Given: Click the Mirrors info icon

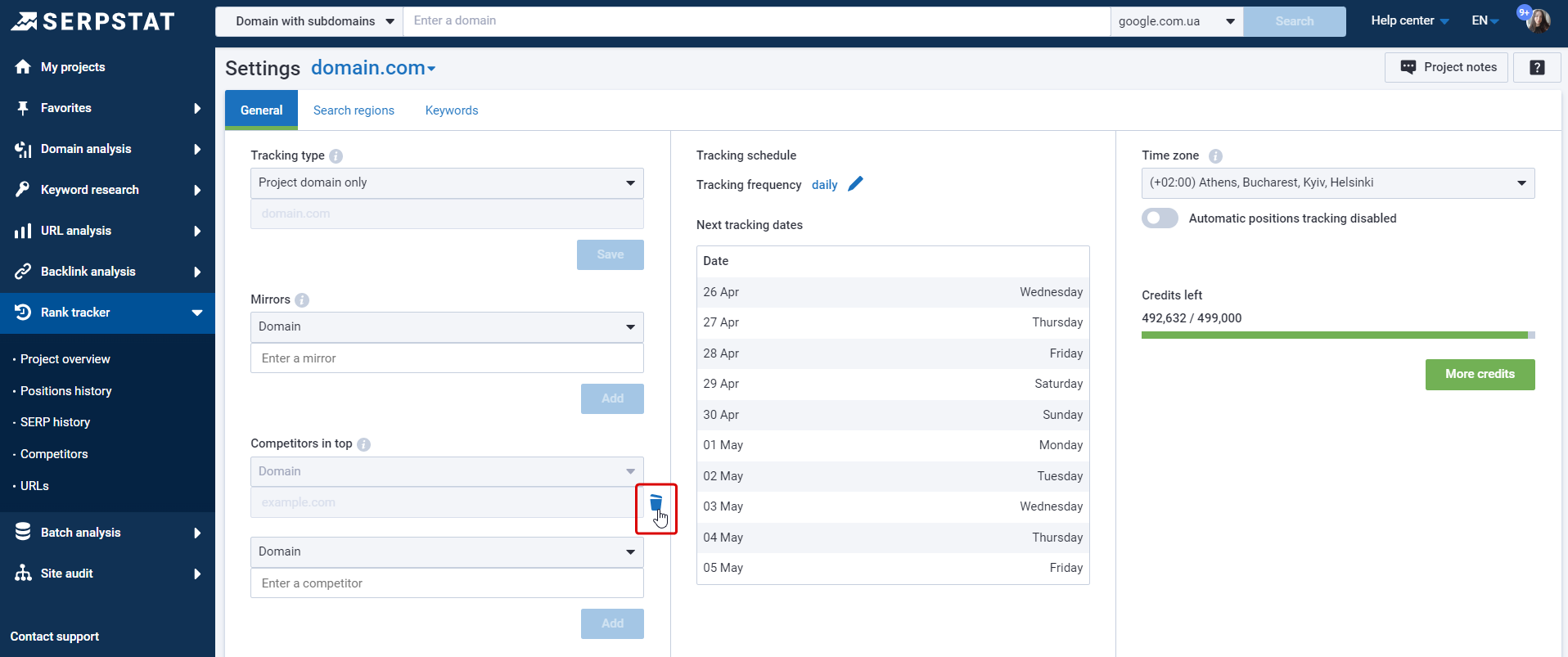Looking at the screenshot, I should pos(302,300).
